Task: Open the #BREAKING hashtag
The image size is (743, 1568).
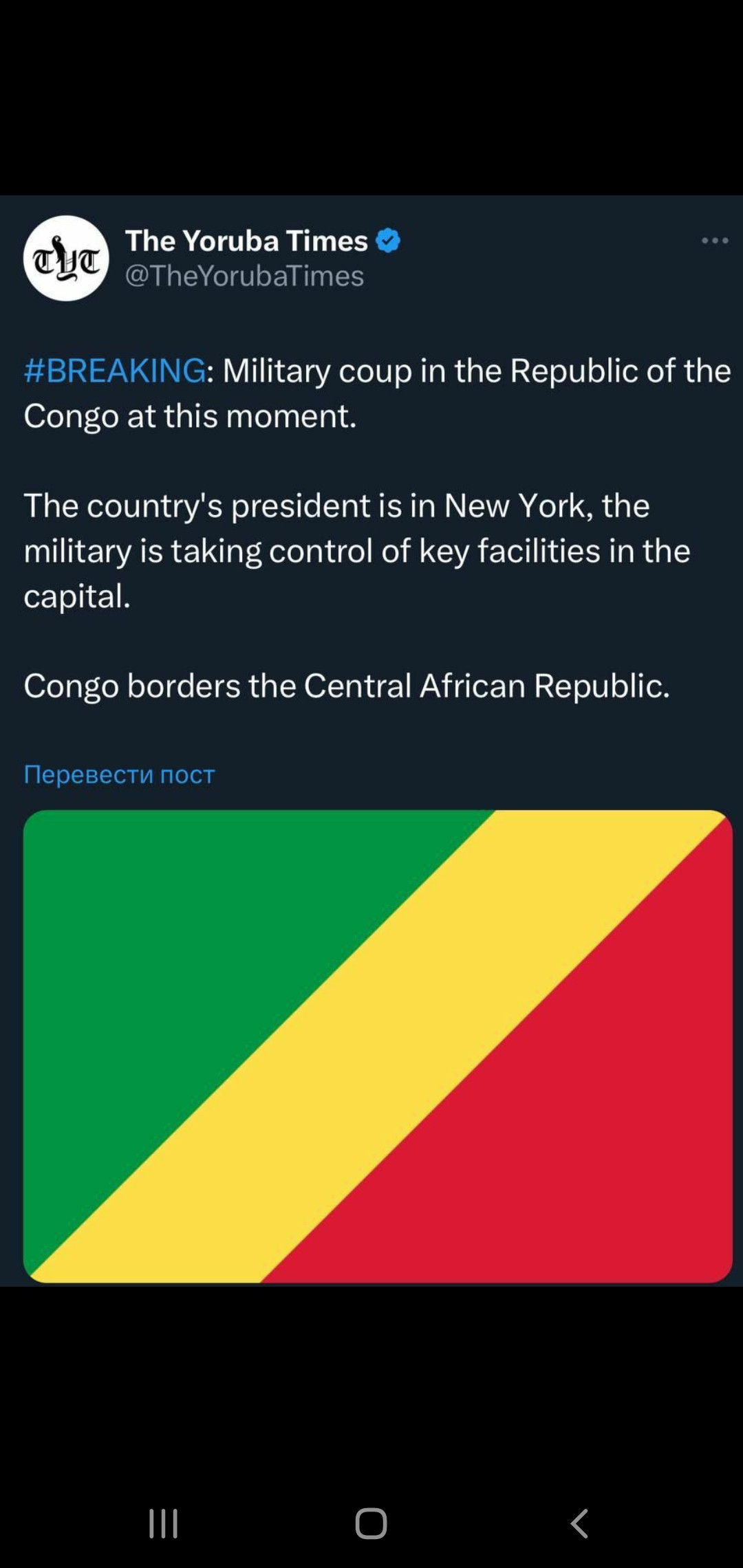Action: 114,371
